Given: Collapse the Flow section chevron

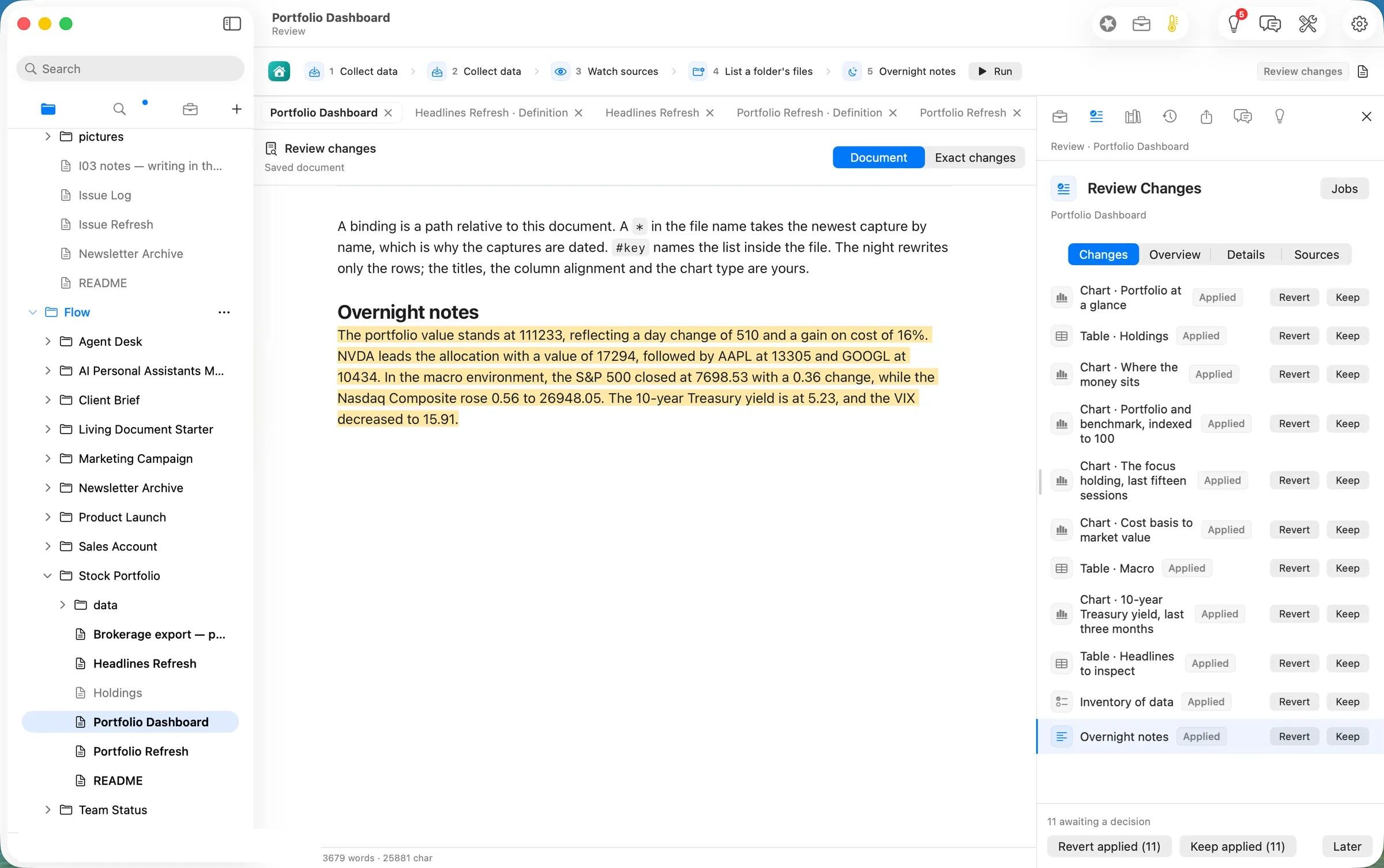Looking at the screenshot, I should coord(33,312).
